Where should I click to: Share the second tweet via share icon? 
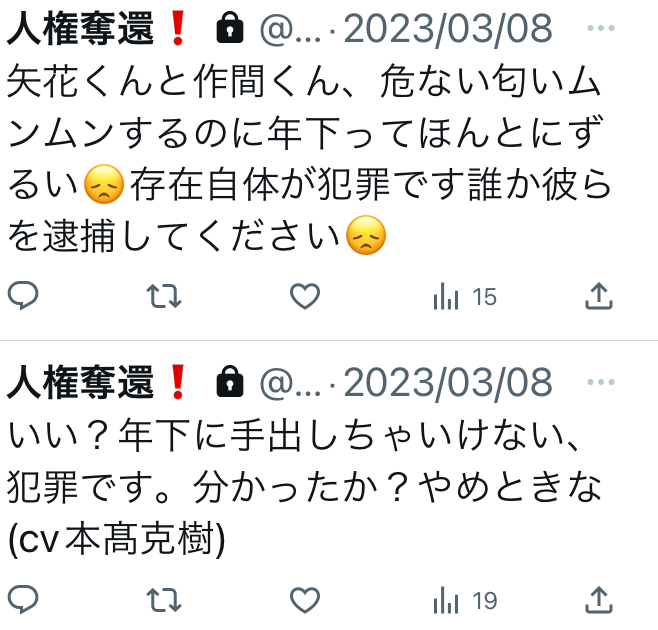click(599, 600)
